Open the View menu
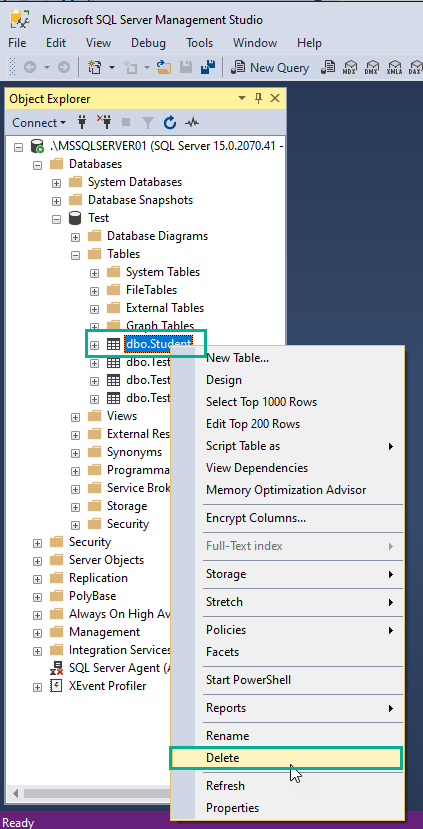The width and height of the screenshot is (423, 829). pyautogui.click(x=98, y=43)
